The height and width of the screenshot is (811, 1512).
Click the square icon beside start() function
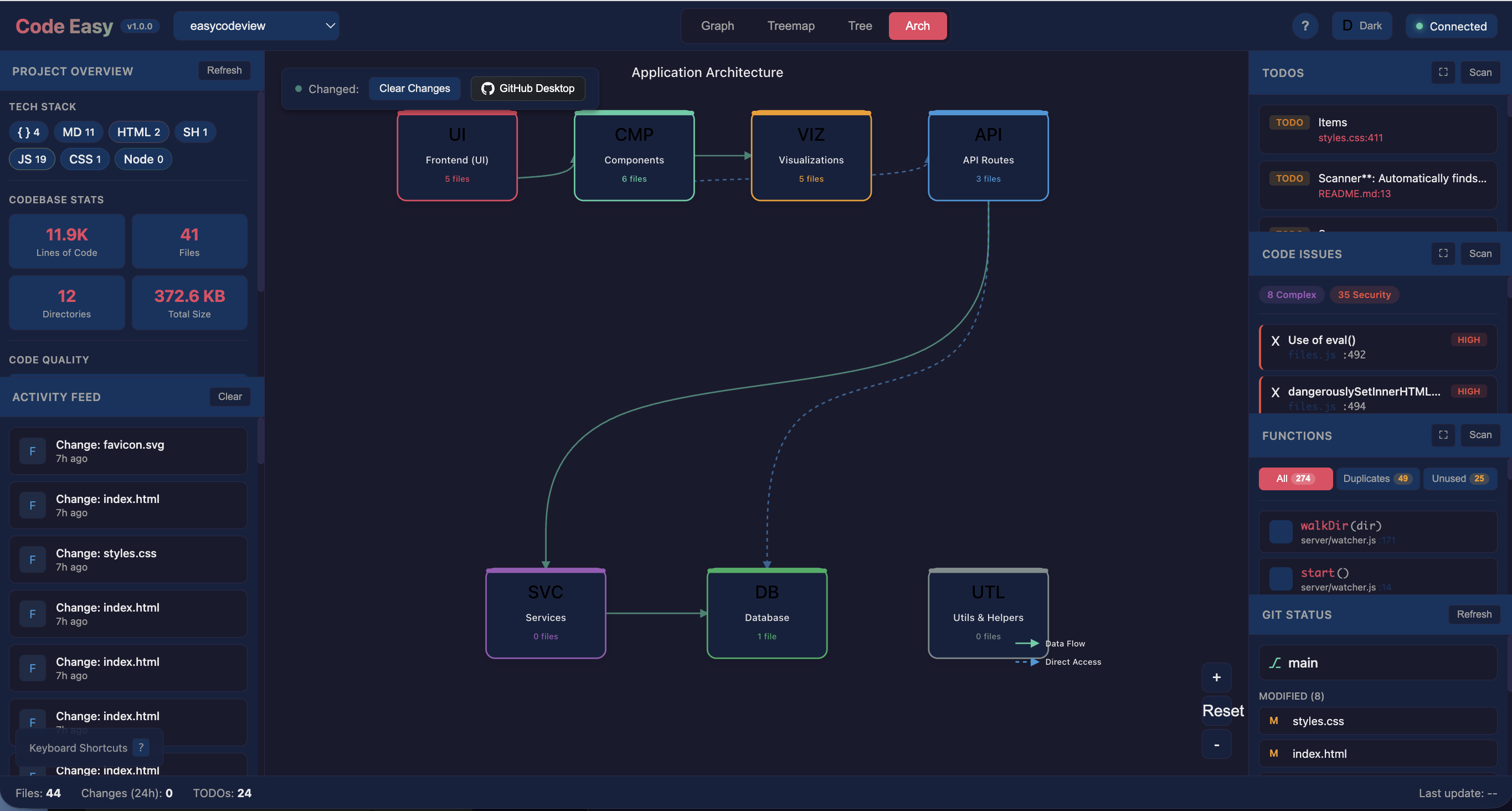pyautogui.click(x=1280, y=579)
